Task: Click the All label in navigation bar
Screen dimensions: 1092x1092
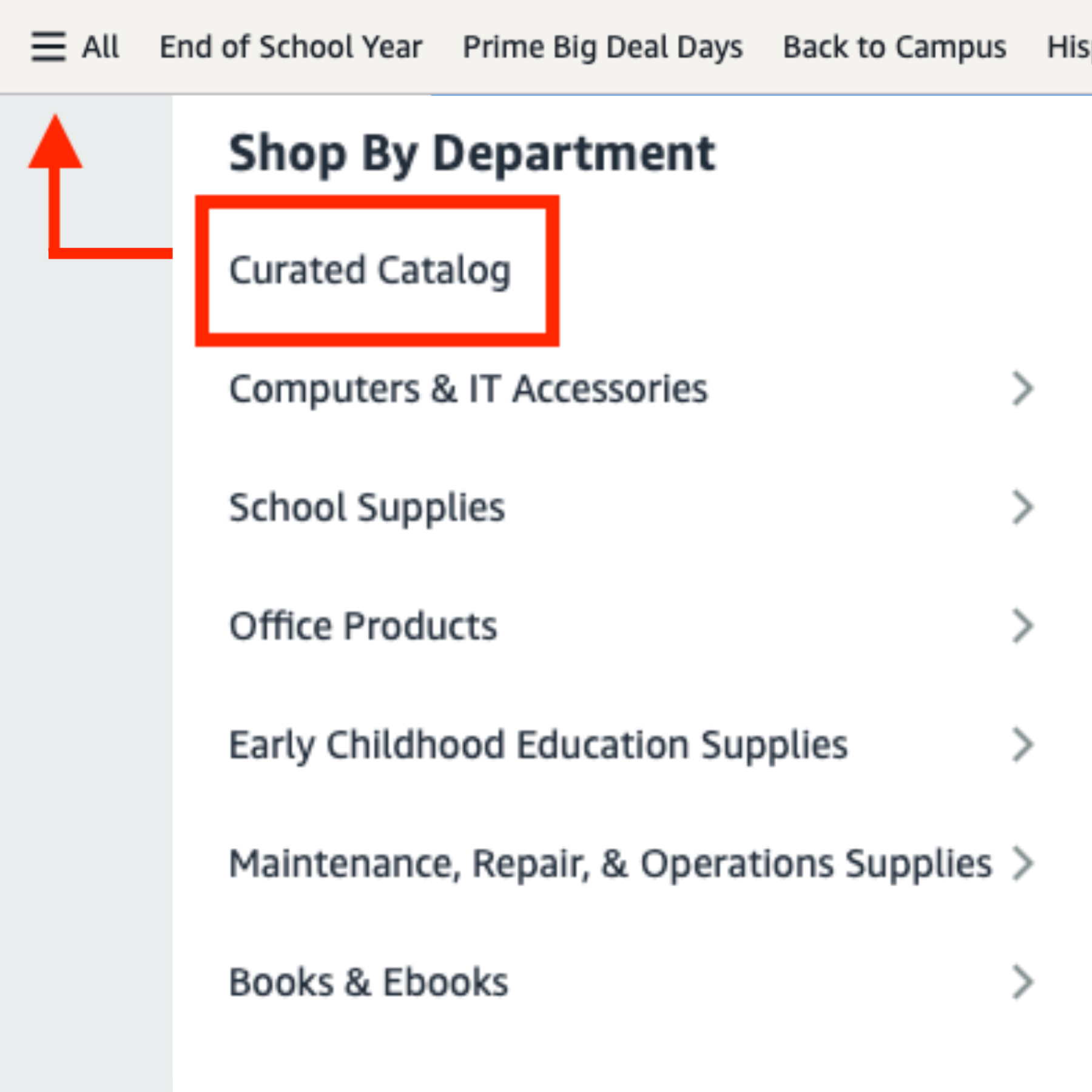Action: pyautogui.click(x=101, y=47)
